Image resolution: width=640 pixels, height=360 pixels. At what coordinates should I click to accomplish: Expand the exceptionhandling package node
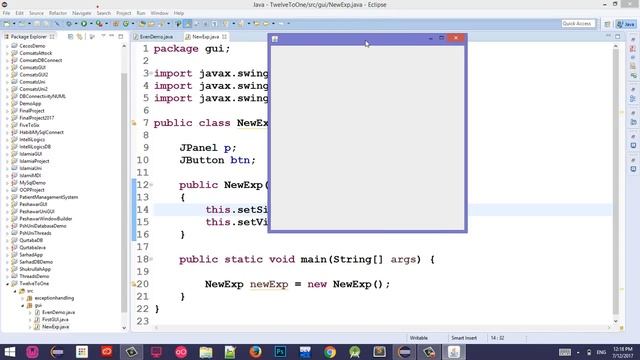tap(23, 298)
